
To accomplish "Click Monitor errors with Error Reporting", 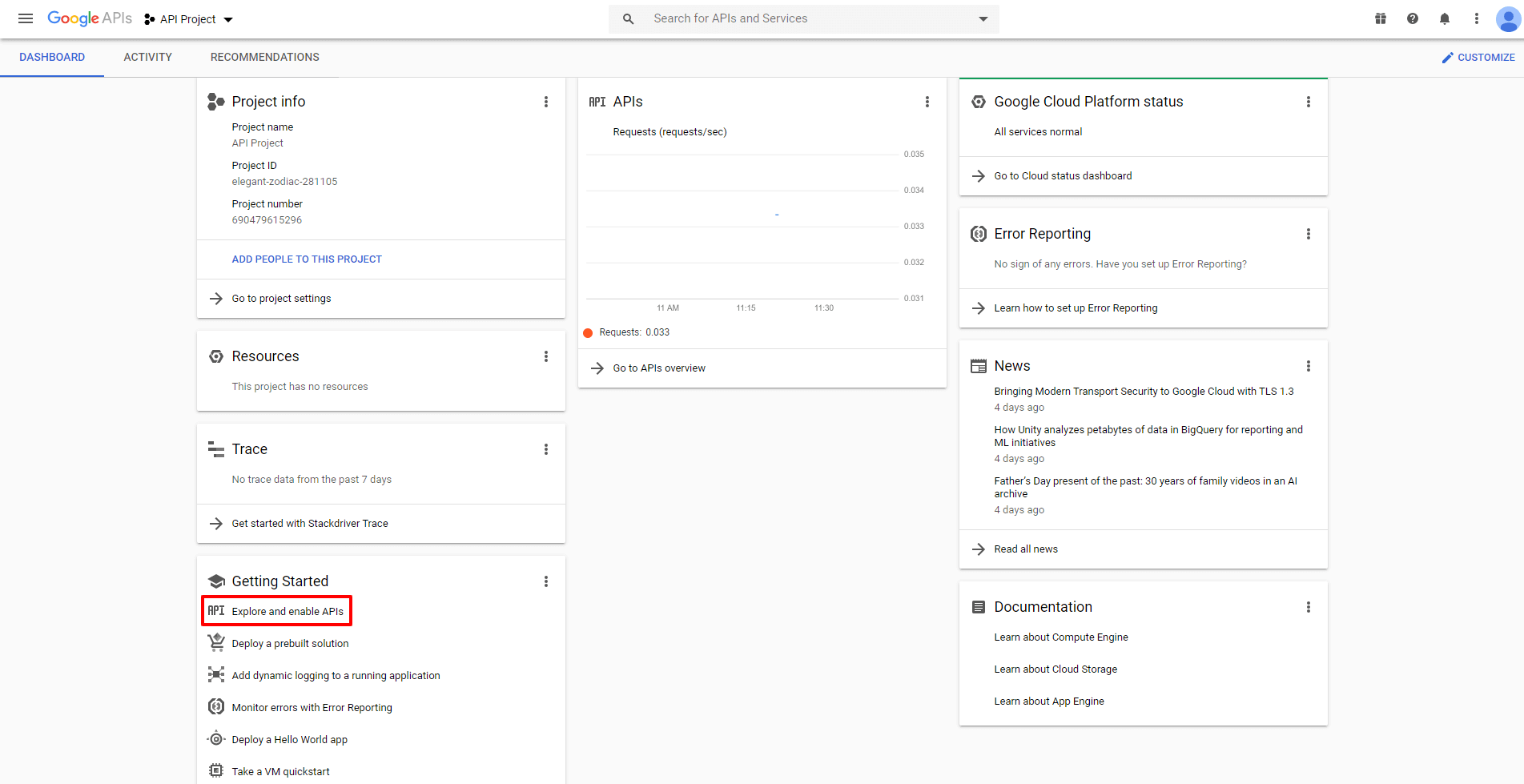I will pyautogui.click(x=312, y=708).
